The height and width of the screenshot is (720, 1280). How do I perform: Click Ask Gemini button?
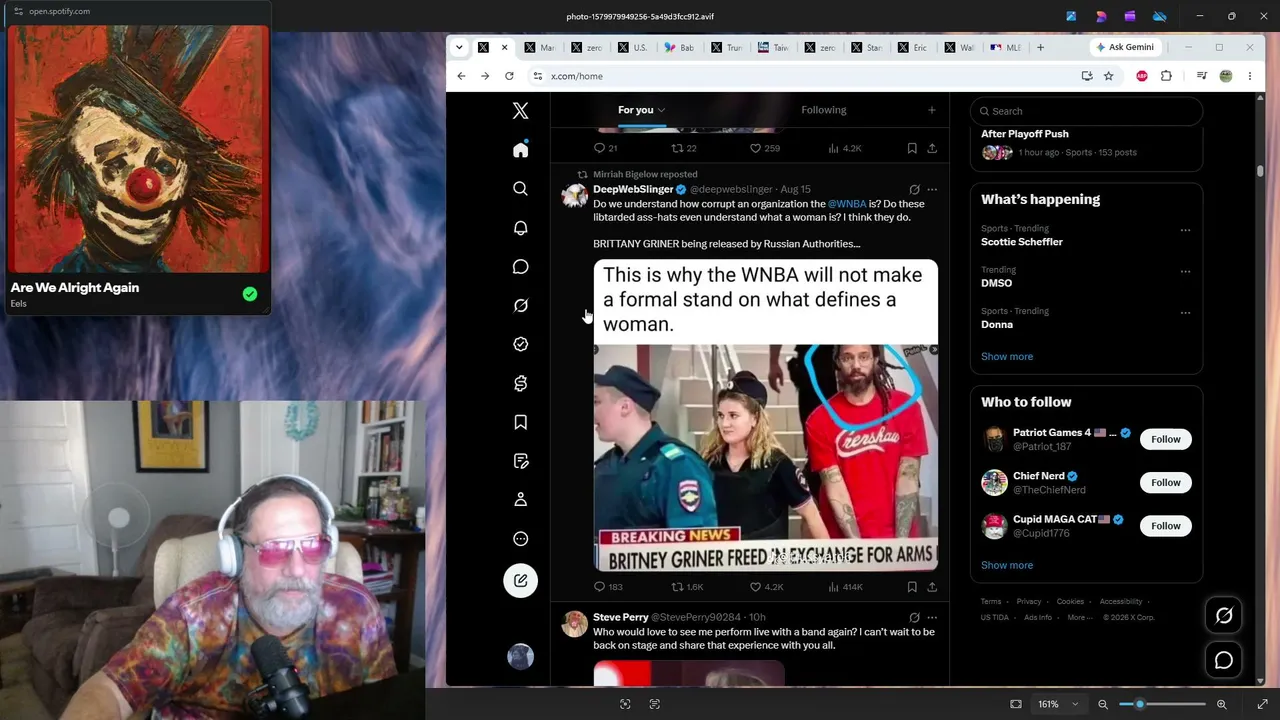coord(1125,47)
